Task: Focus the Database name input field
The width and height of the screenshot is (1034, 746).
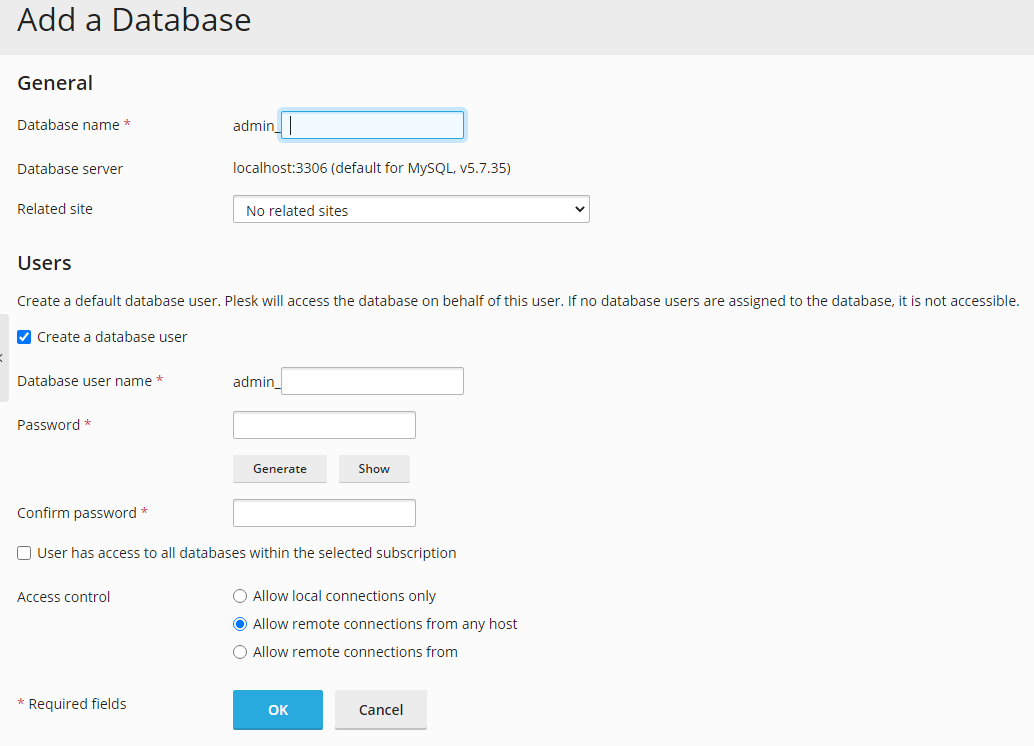Action: tap(371, 124)
